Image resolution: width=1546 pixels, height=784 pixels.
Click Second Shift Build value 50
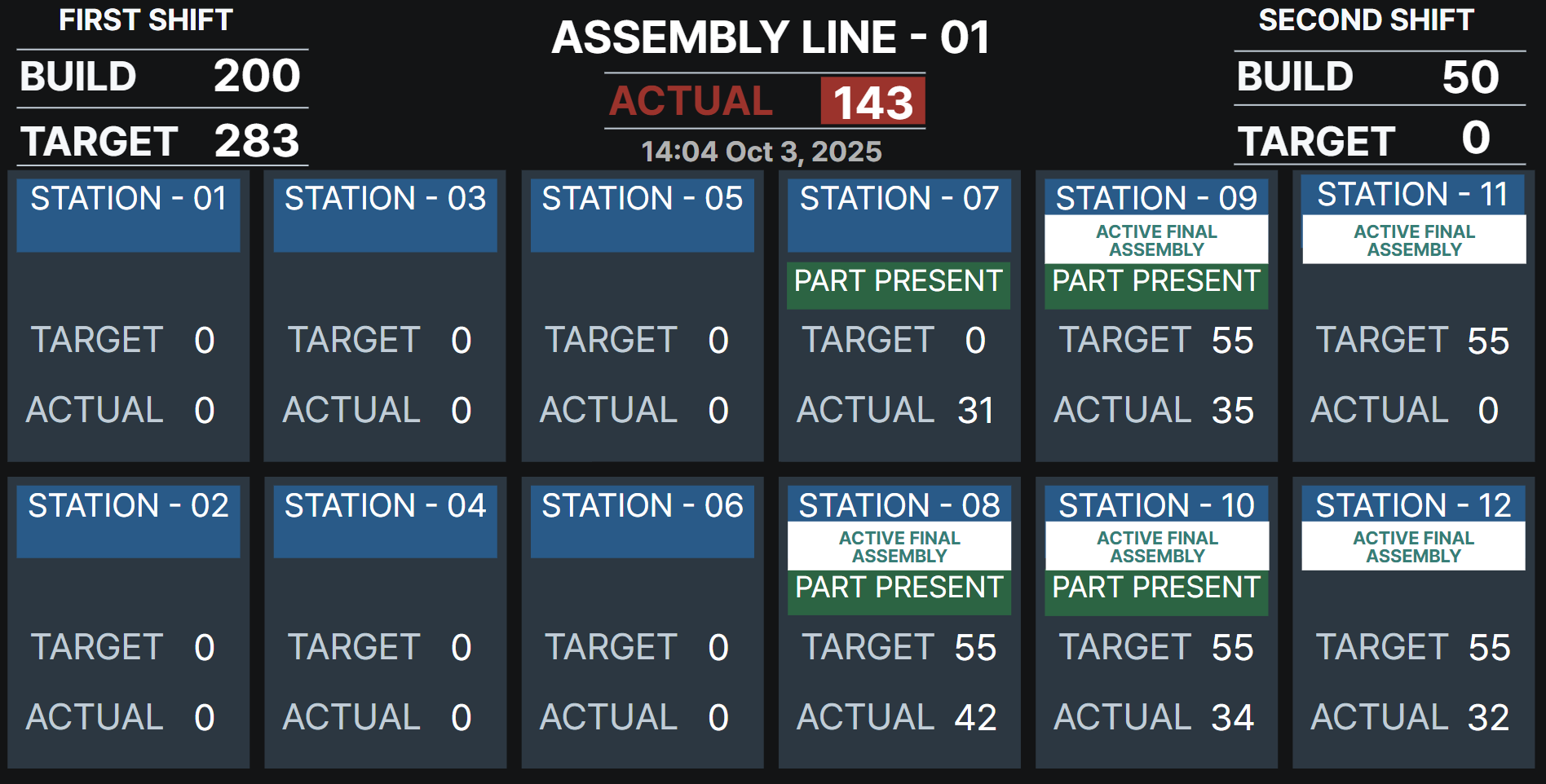pos(1470,77)
